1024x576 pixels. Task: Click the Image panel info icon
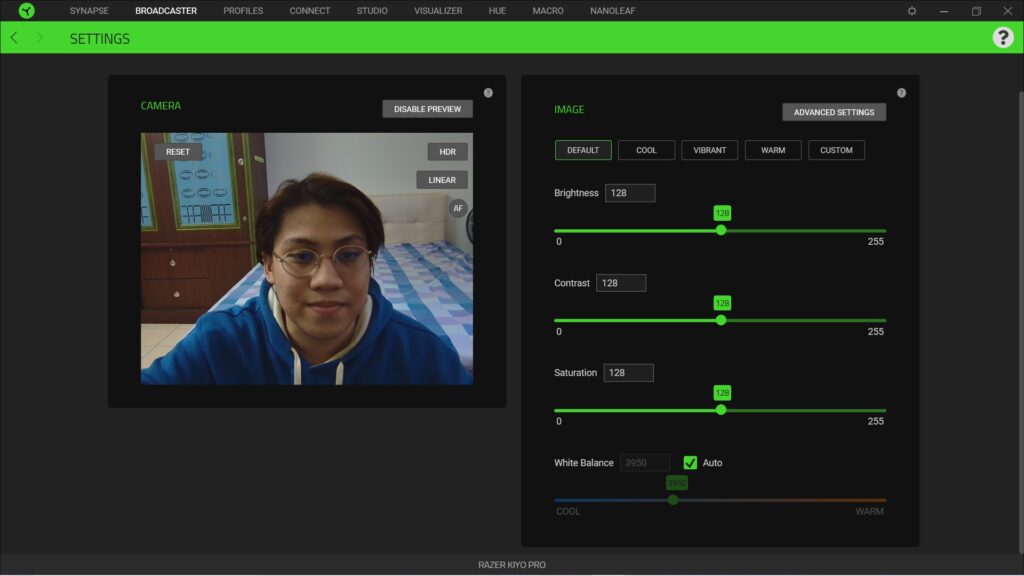click(x=901, y=92)
